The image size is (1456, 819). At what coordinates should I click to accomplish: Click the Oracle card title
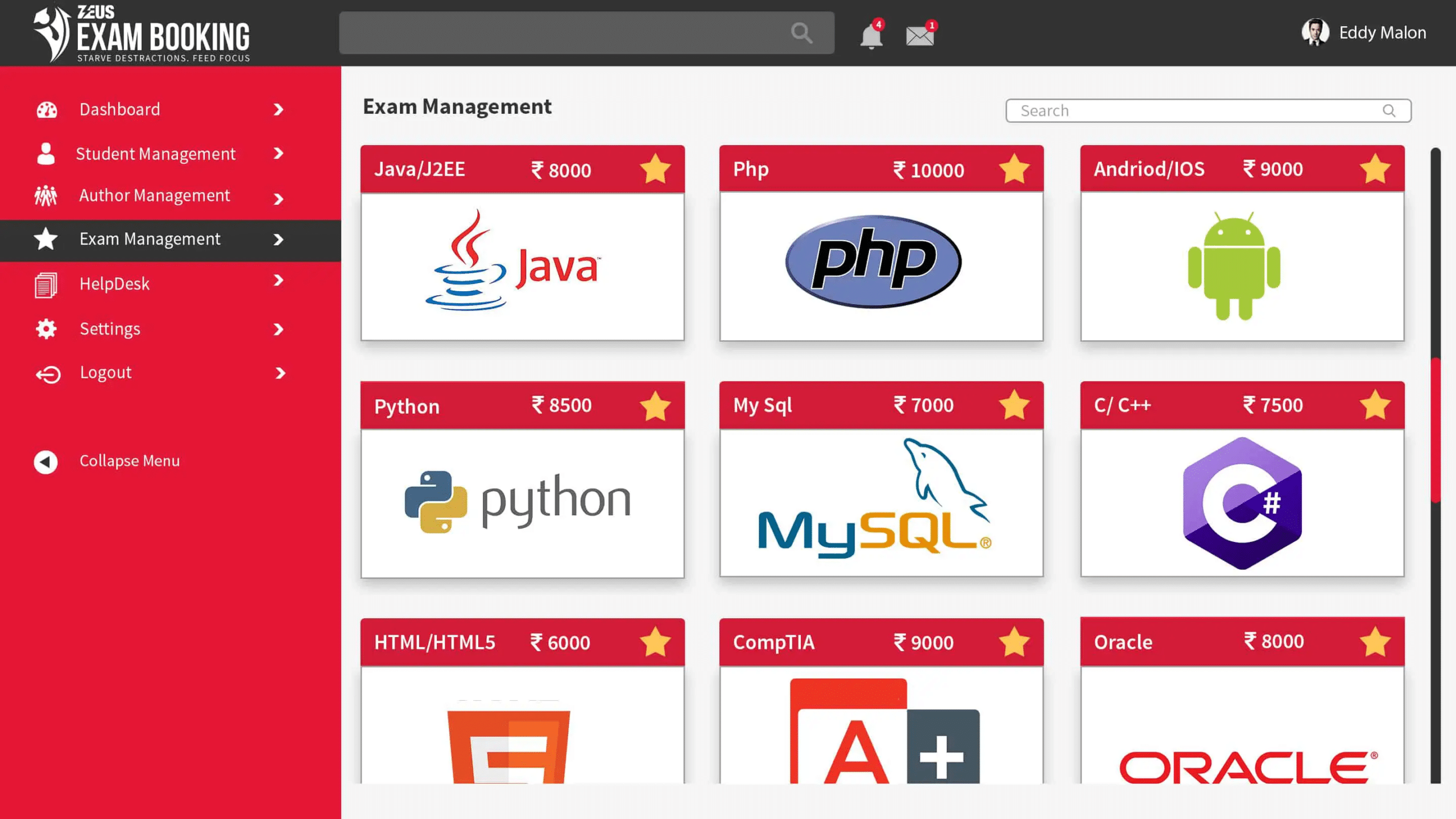[x=1123, y=642]
